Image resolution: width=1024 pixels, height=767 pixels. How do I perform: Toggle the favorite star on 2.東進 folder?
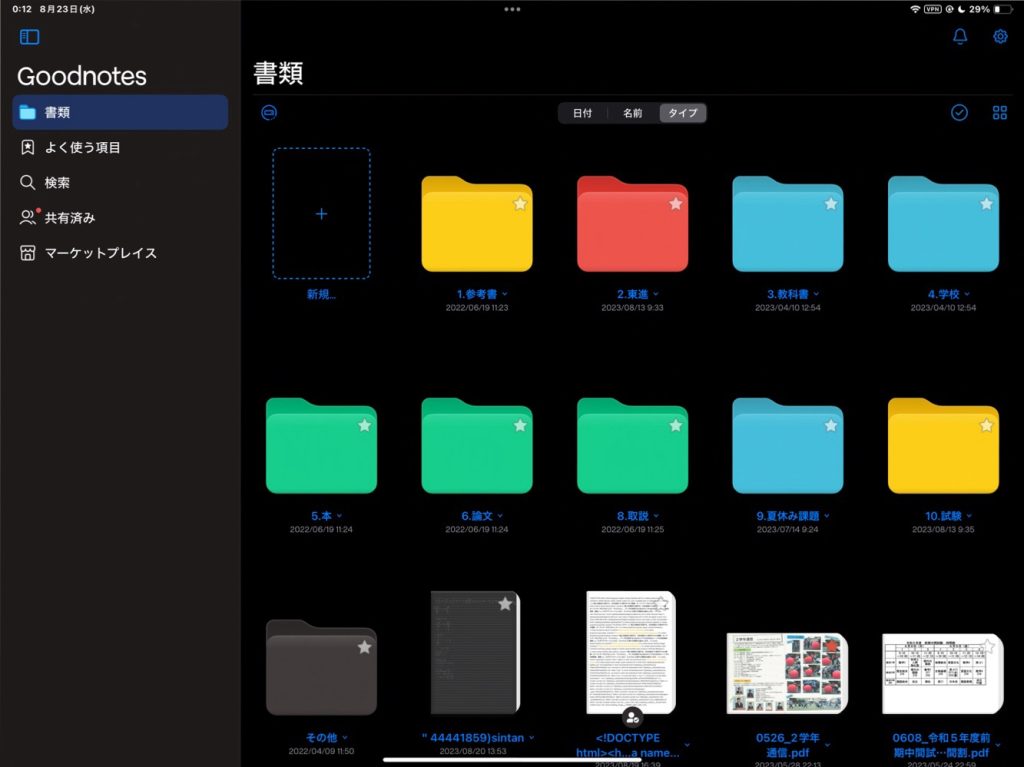675,203
